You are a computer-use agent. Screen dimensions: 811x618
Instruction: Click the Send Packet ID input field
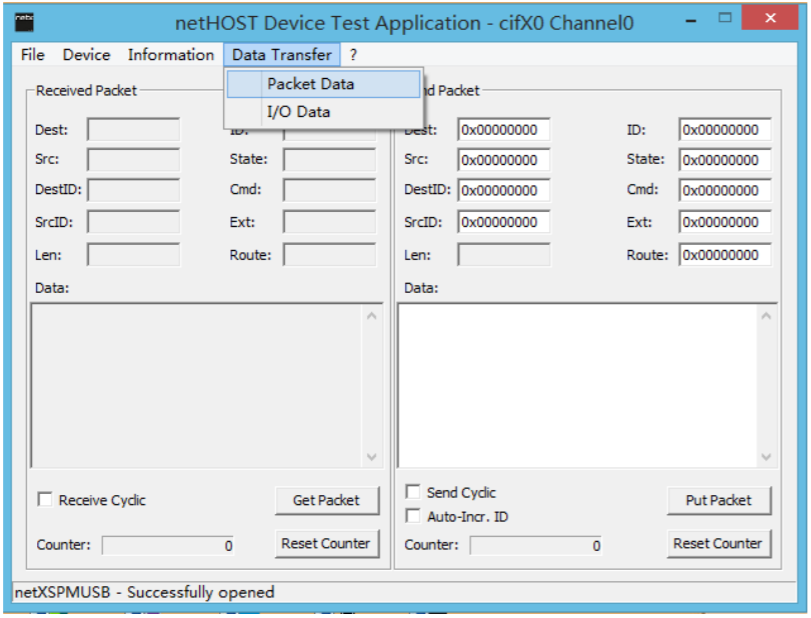725,130
